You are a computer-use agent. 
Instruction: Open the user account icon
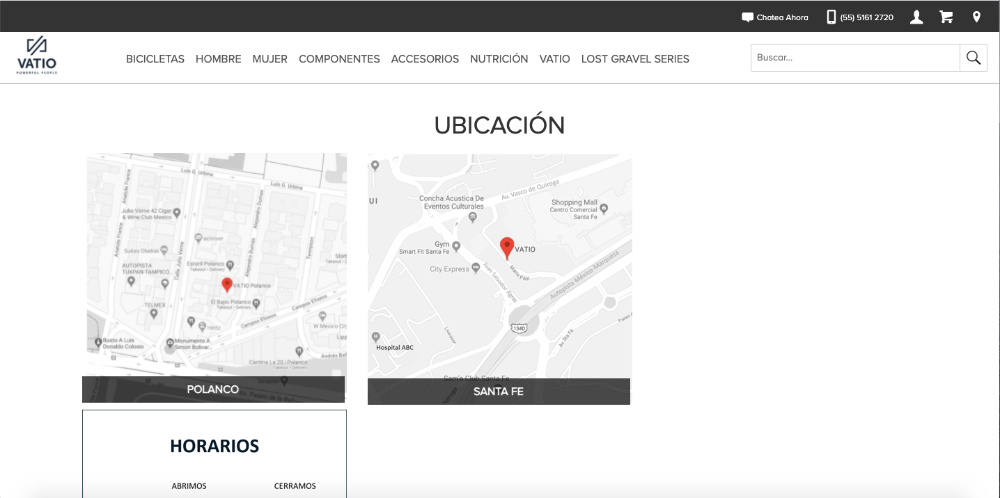coord(916,17)
